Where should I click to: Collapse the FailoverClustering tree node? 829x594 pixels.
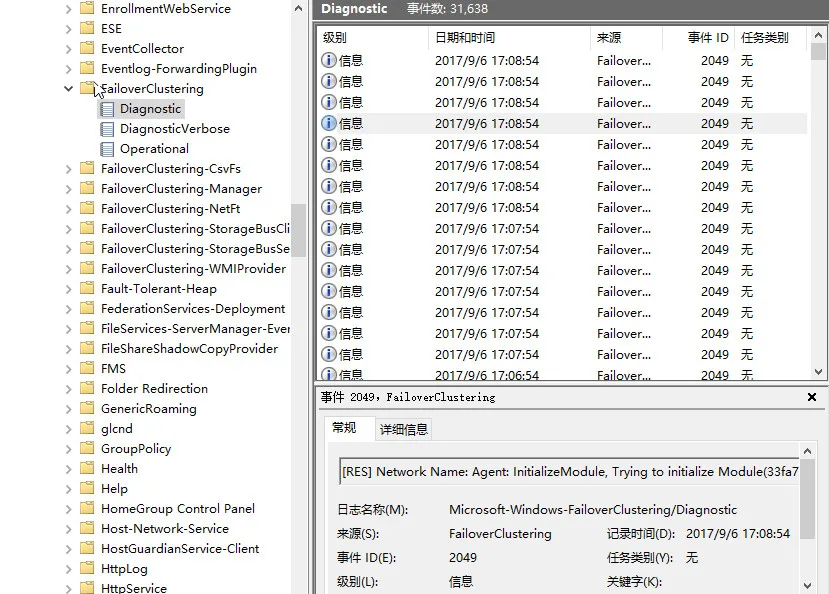coord(68,88)
